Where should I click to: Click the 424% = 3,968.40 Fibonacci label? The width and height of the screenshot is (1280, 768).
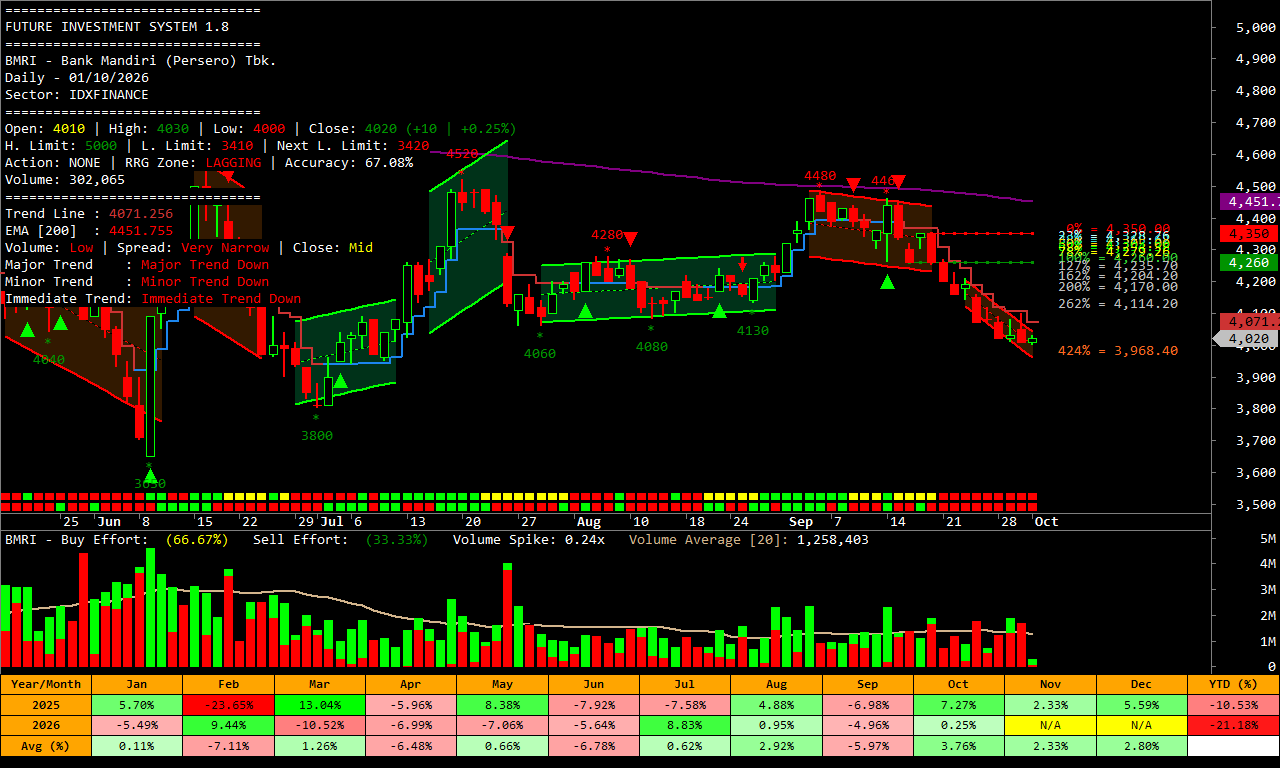pyautogui.click(x=1118, y=351)
